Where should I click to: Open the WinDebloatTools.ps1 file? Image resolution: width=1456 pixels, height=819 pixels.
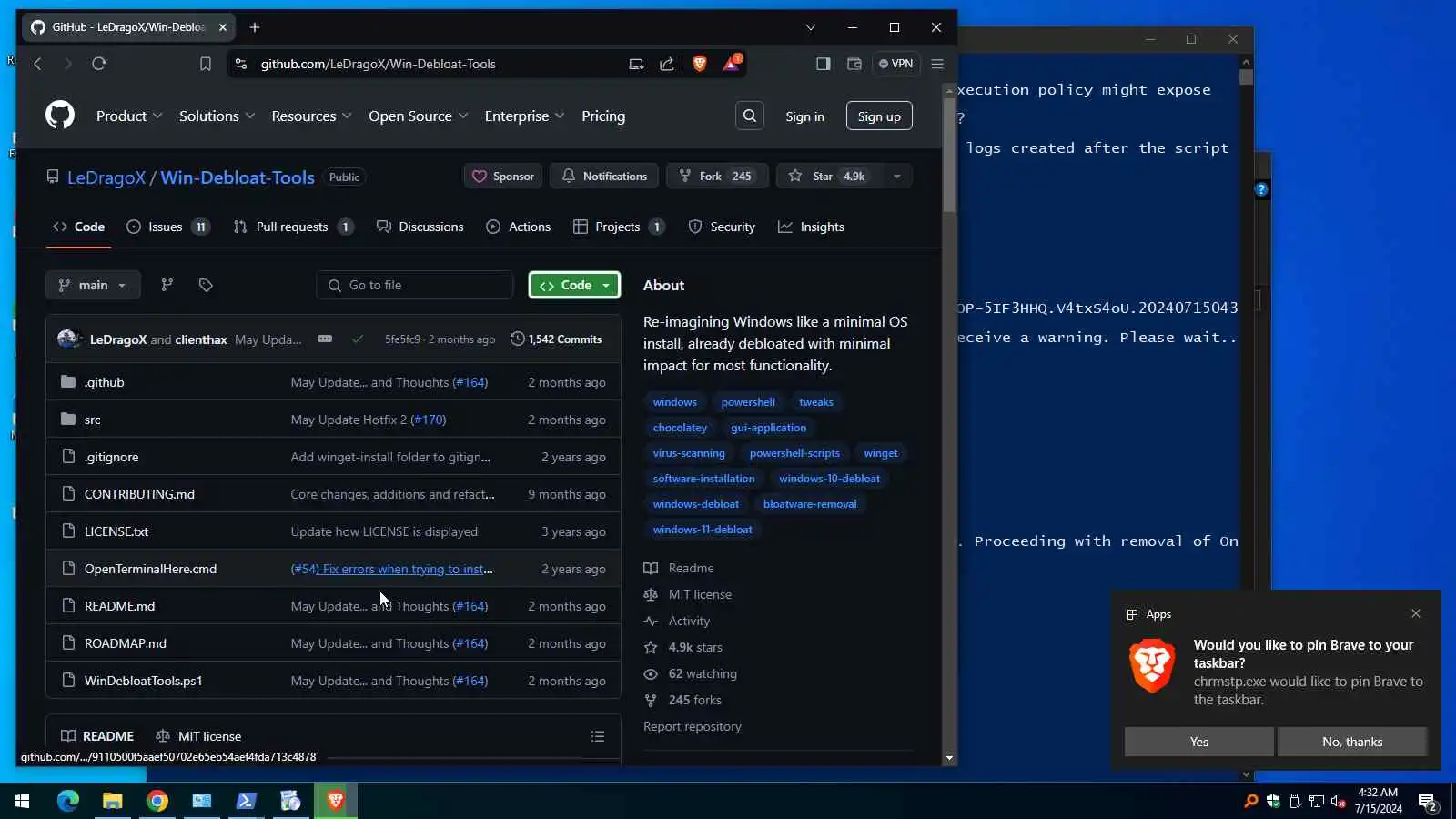[144, 681]
